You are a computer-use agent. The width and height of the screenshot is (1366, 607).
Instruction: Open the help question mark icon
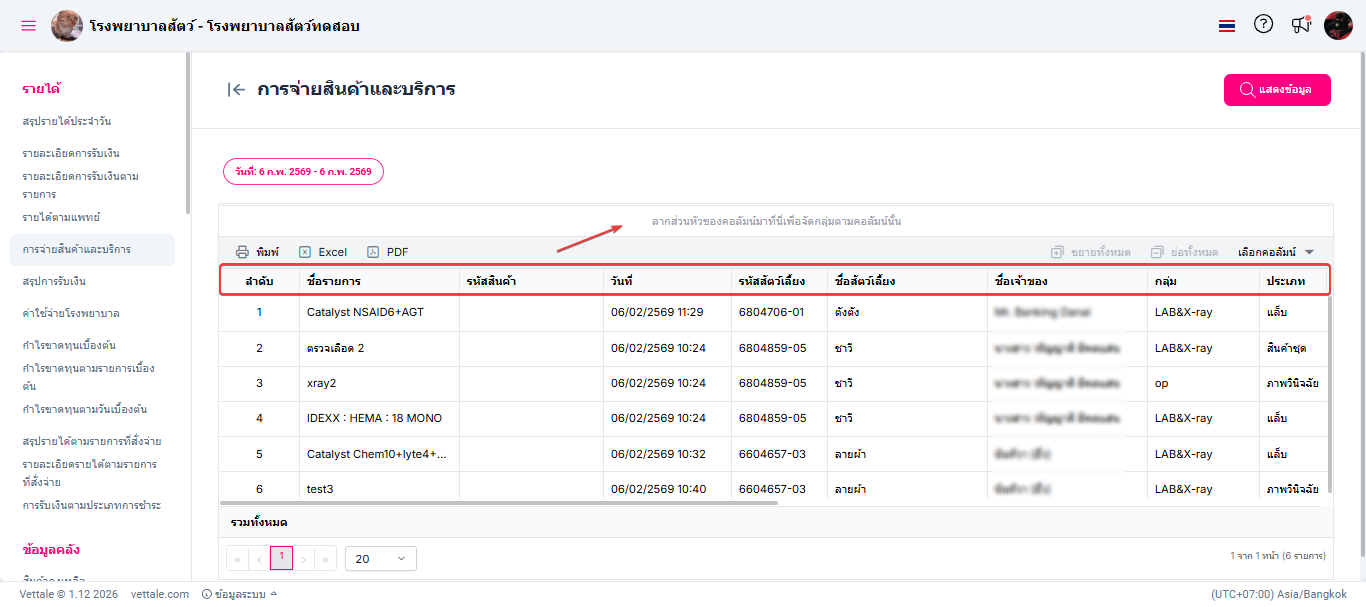(x=1263, y=25)
